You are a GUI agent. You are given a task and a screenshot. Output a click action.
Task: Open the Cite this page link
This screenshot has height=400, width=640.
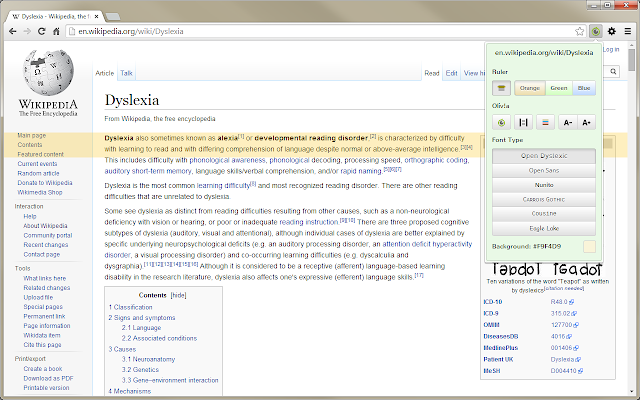click(x=42, y=345)
